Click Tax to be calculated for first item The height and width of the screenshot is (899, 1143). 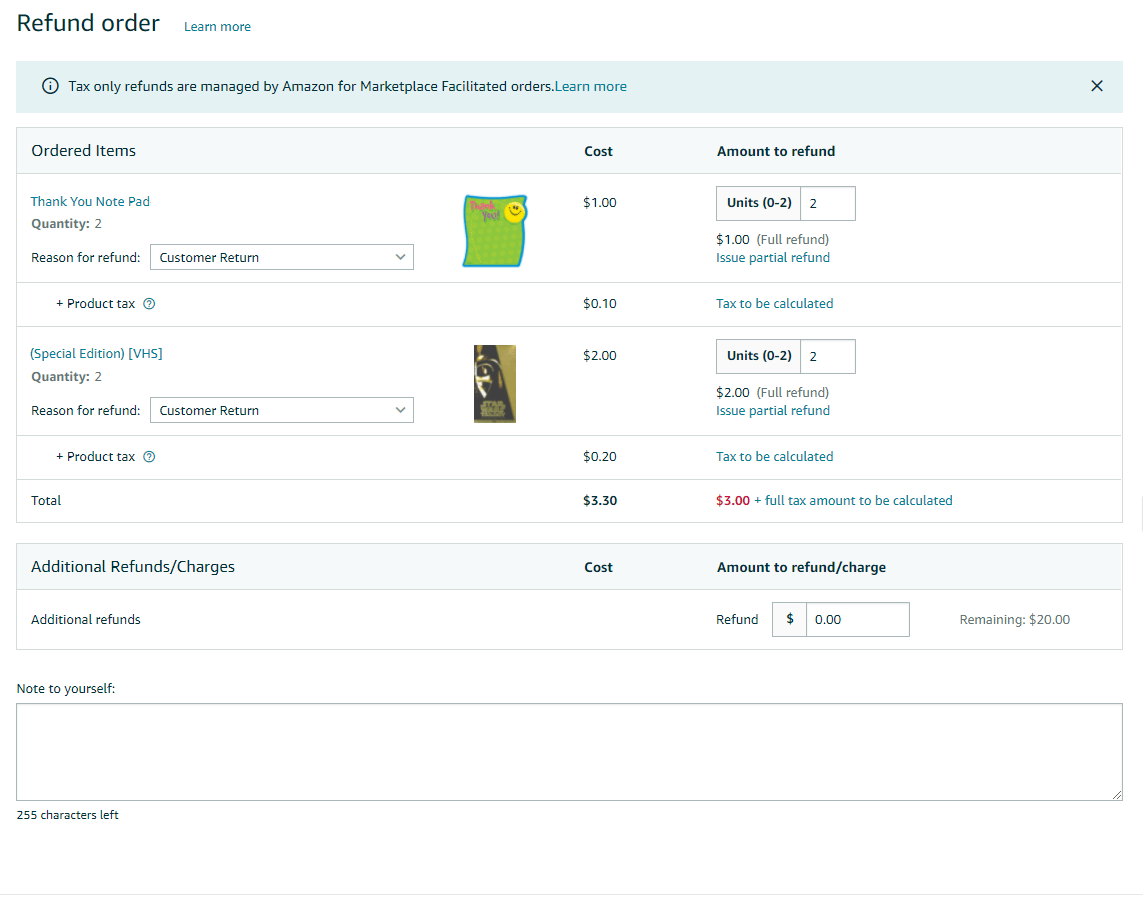pyautogui.click(x=774, y=304)
